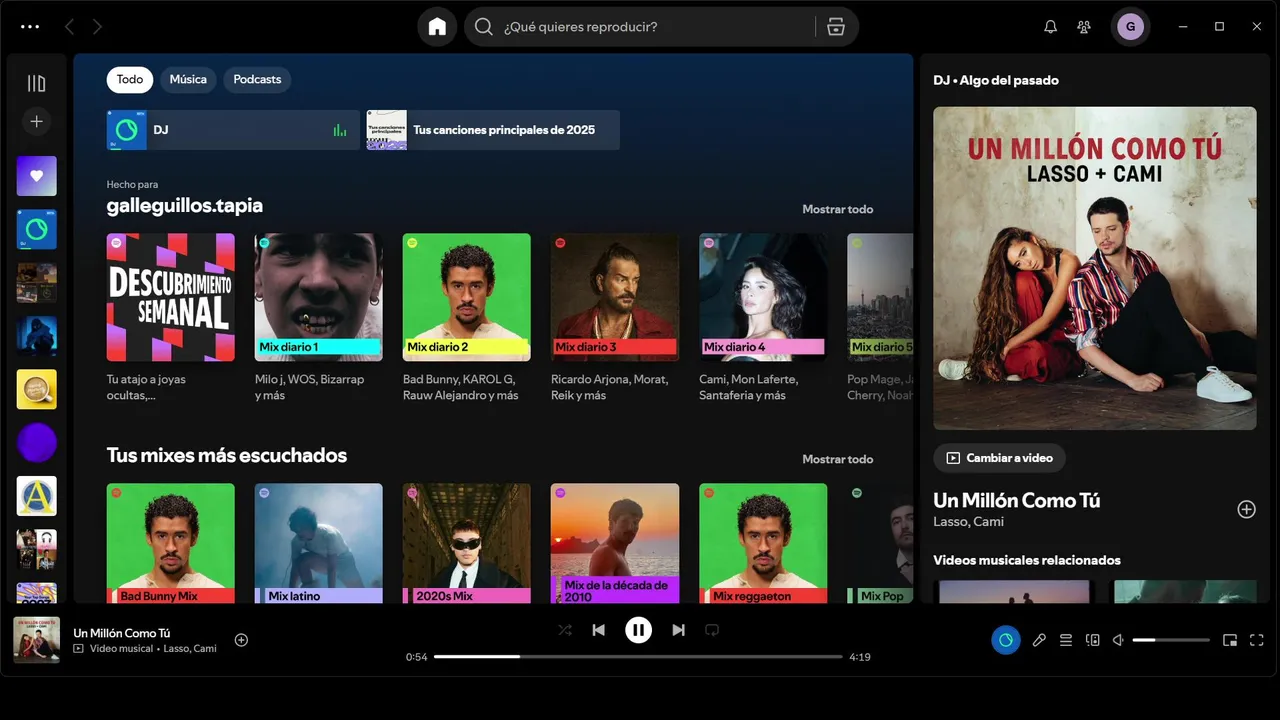Viewport: 1280px width, 720px height.
Task: Create a playlist with the sidebar plus
Action: click(x=37, y=121)
